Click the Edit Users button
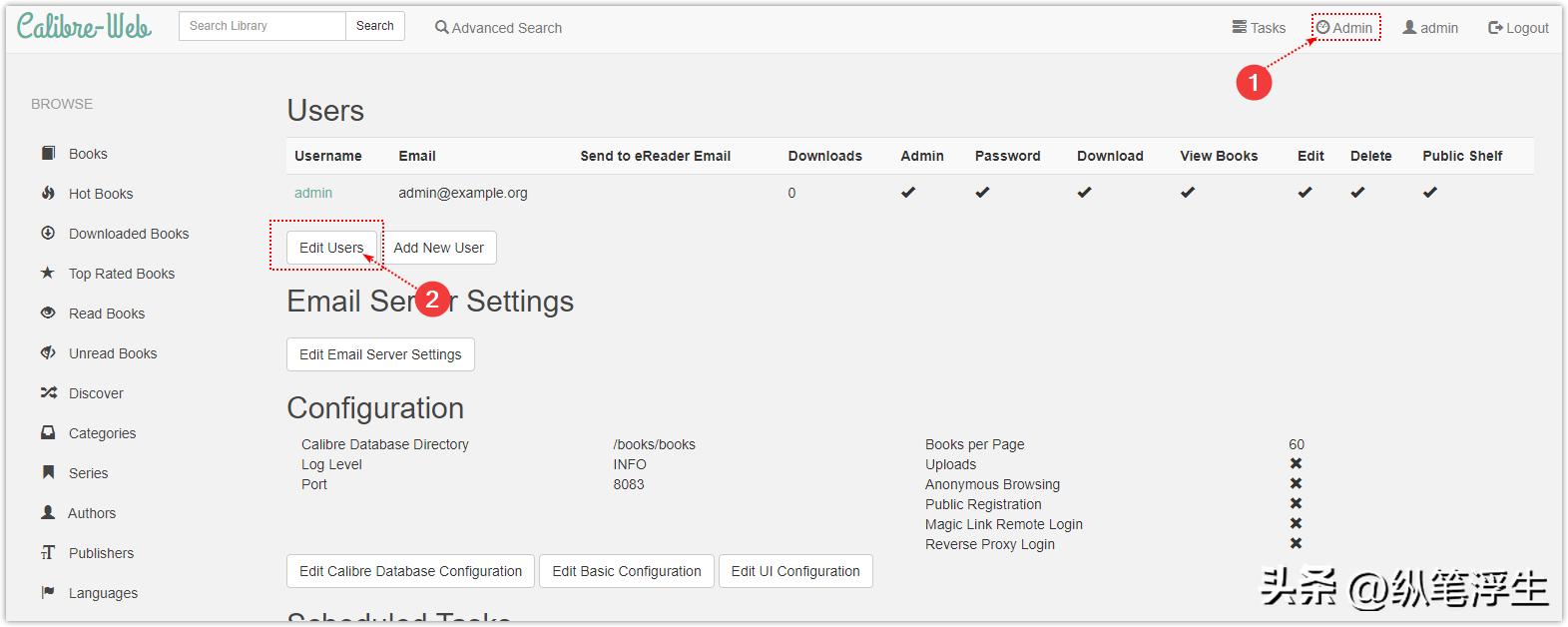The width and height of the screenshot is (1568, 627). (x=331, y=248)
